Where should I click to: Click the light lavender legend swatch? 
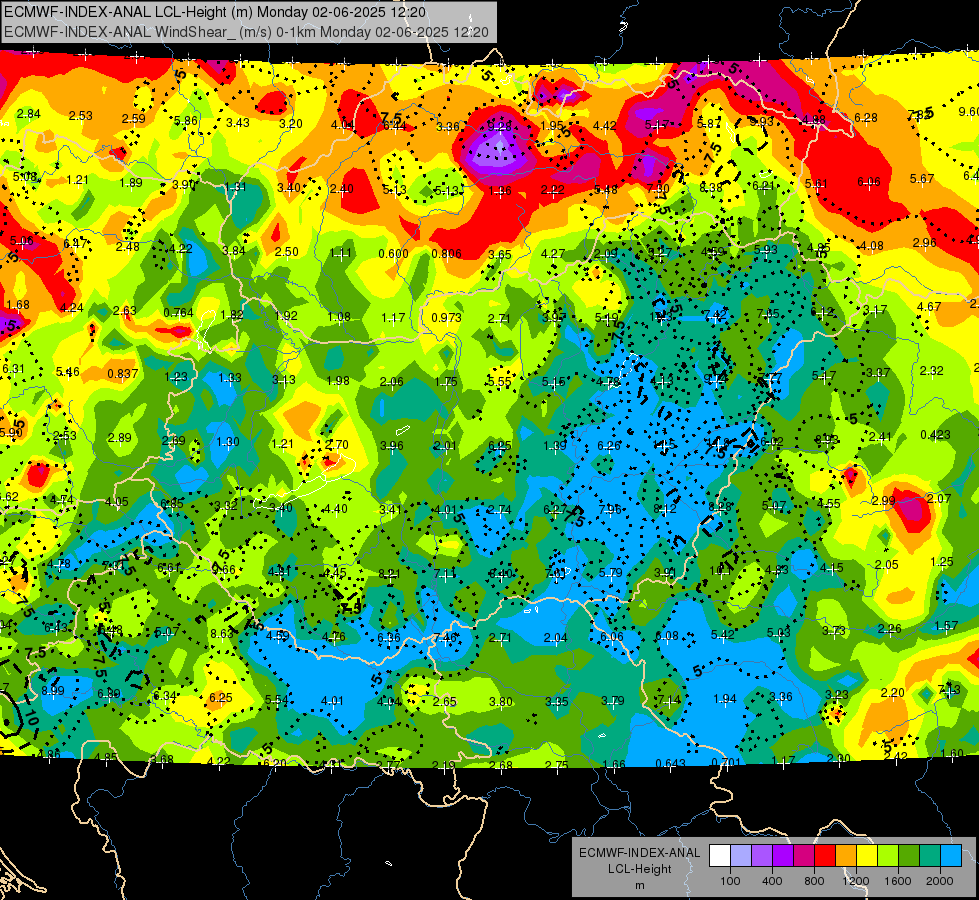[x=741, y=856]
